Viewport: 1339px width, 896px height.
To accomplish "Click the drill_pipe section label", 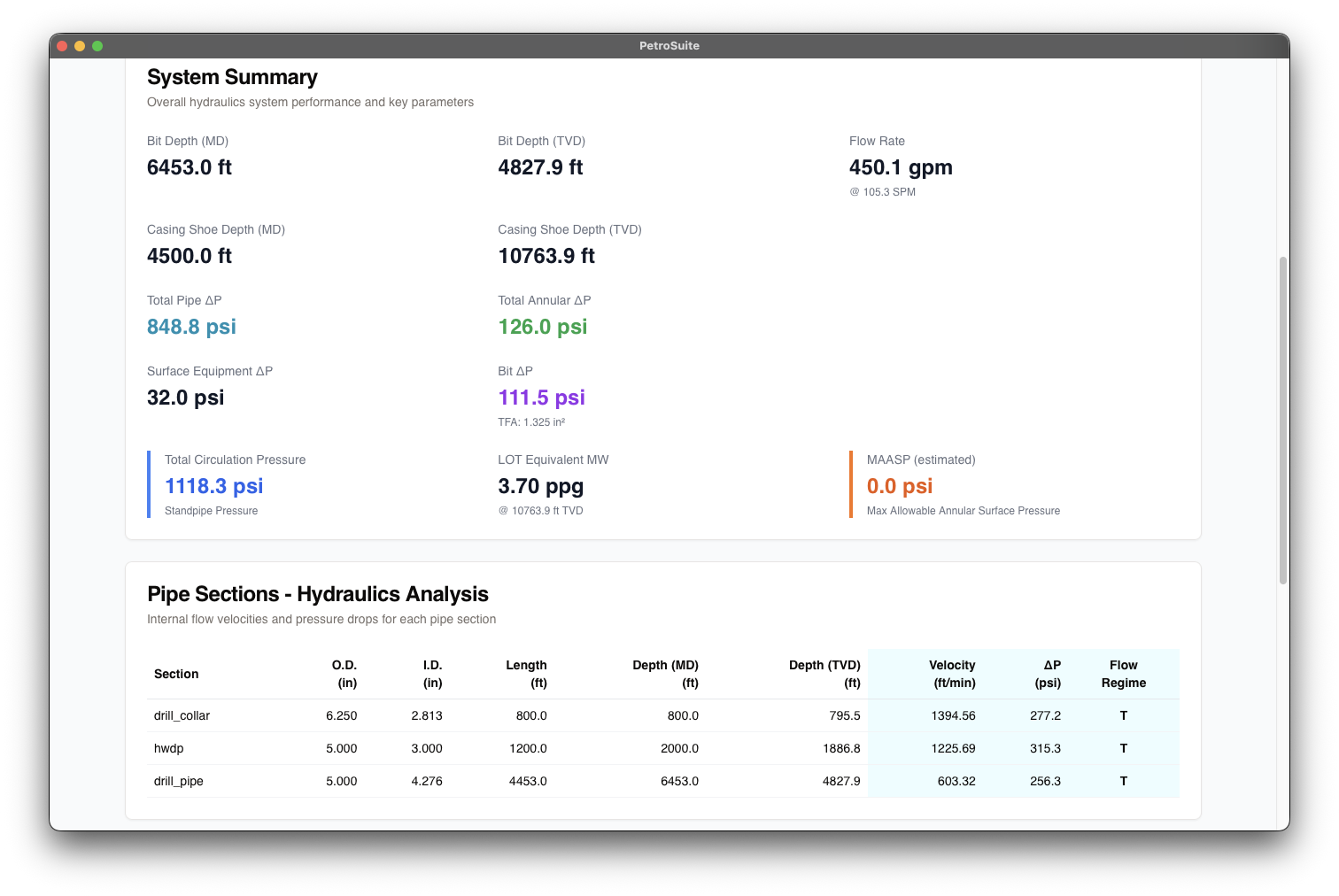I will click(x=178, y=781).
